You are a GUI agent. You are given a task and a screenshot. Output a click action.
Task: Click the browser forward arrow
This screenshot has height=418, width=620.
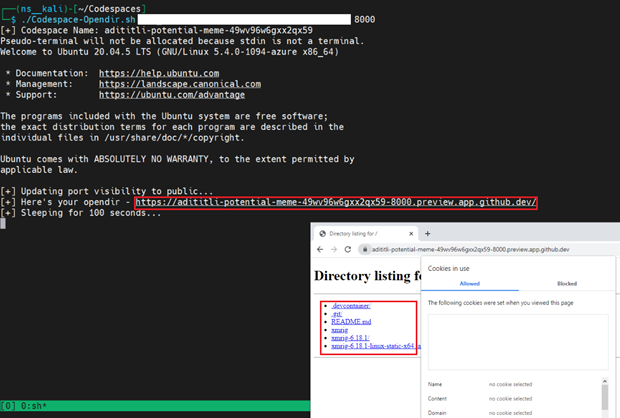(333, 249)
